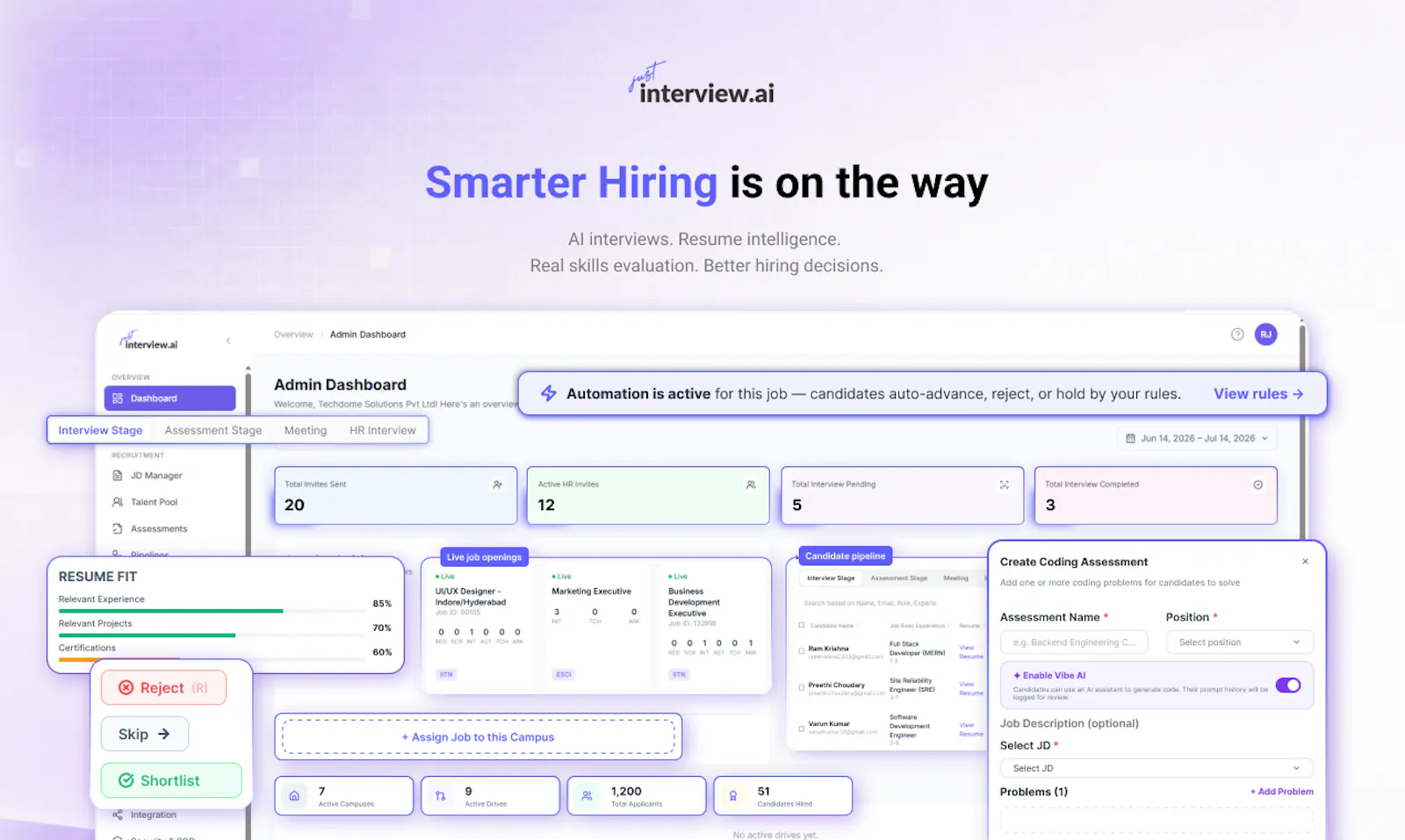
Task: Click the Talent Pool people icon
Action: (x=118, y=502)
